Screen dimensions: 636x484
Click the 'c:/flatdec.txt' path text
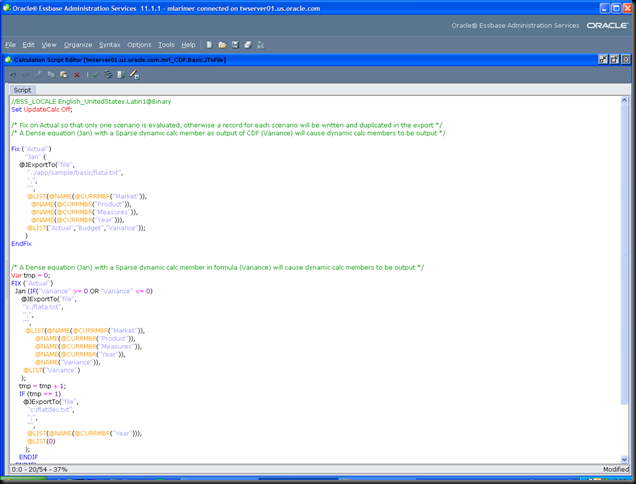pos(51,410)
